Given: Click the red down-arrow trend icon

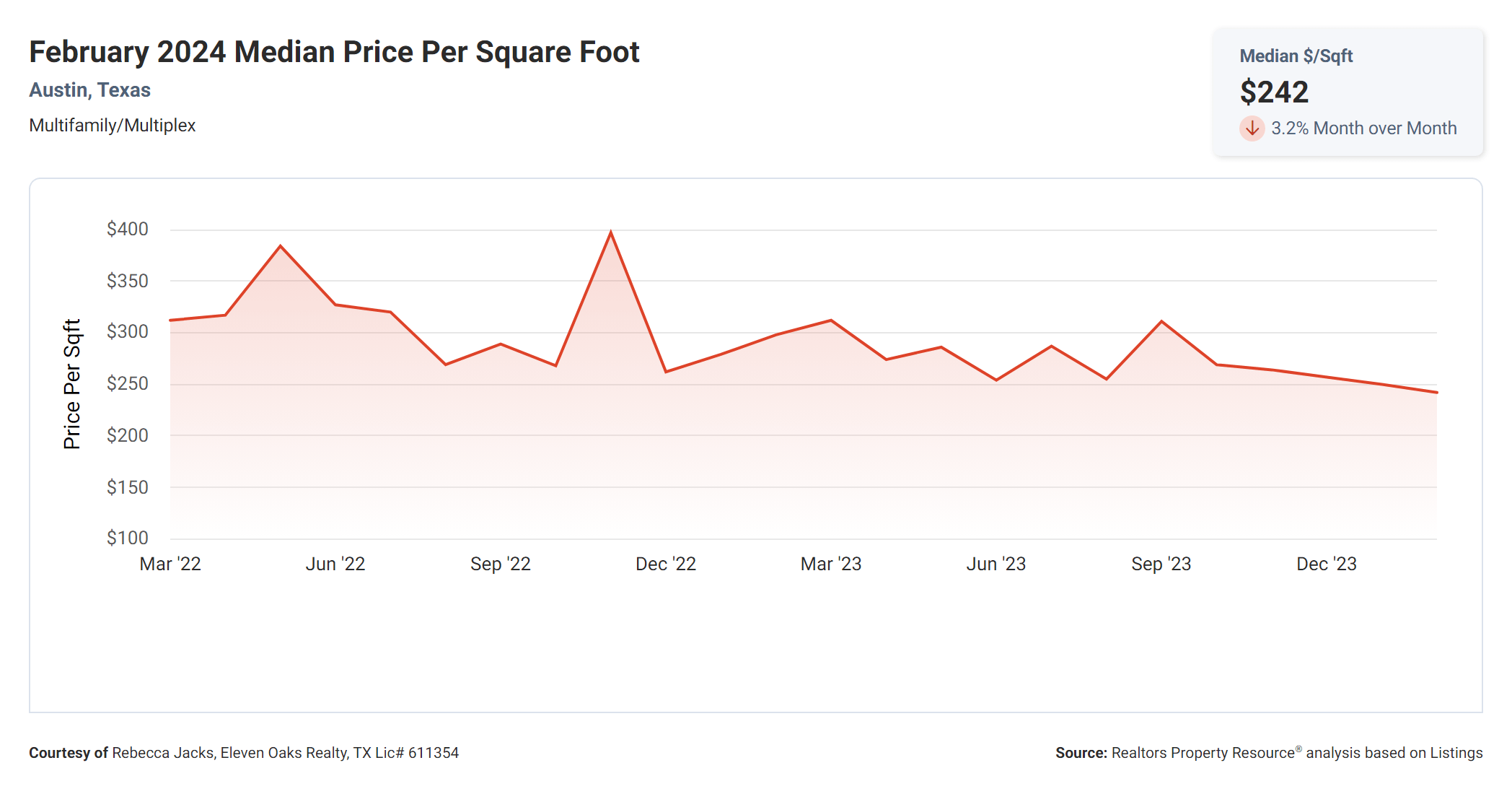Looking at the screenshot, I should coord(1252,128).
